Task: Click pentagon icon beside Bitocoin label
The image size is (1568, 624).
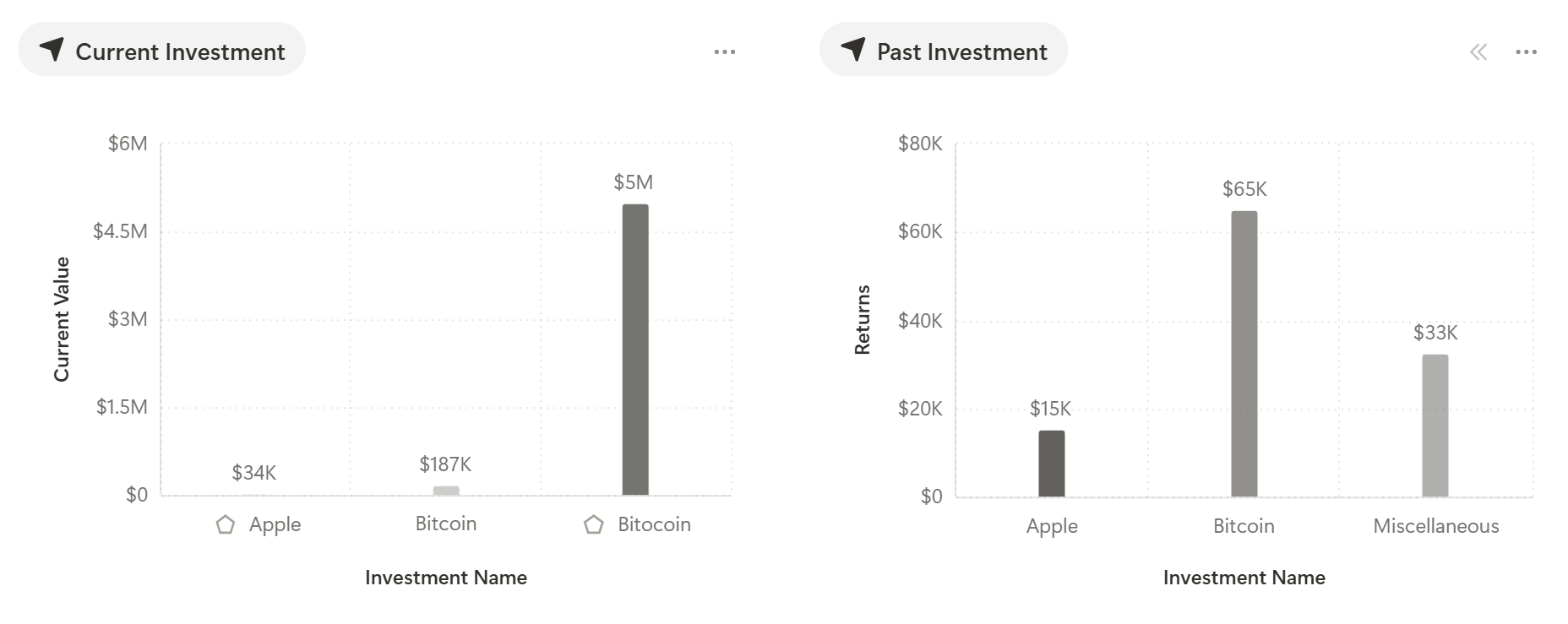Action: [x=594, y=524]
